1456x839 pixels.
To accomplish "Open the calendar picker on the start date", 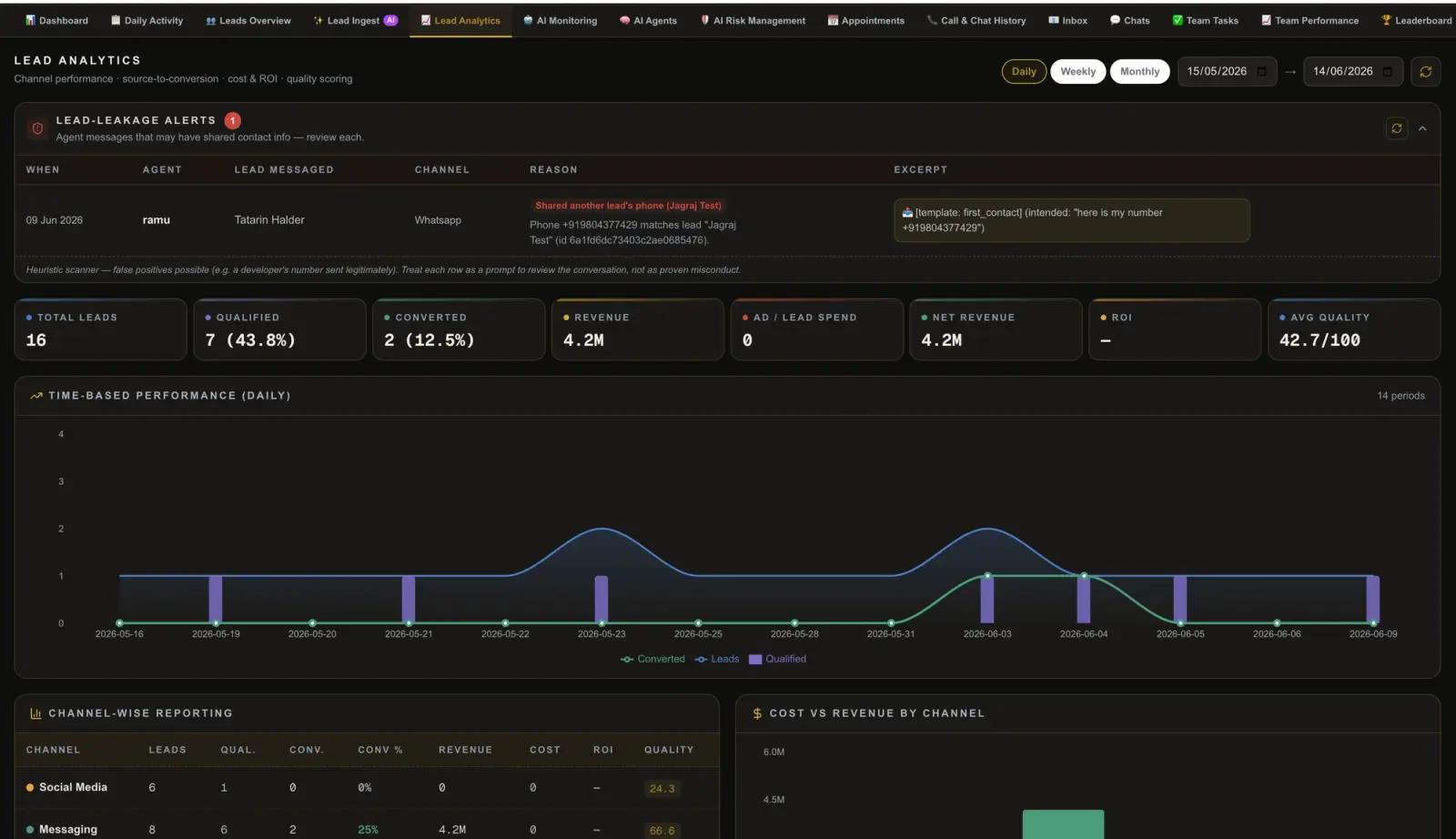I will (1261, 72).
